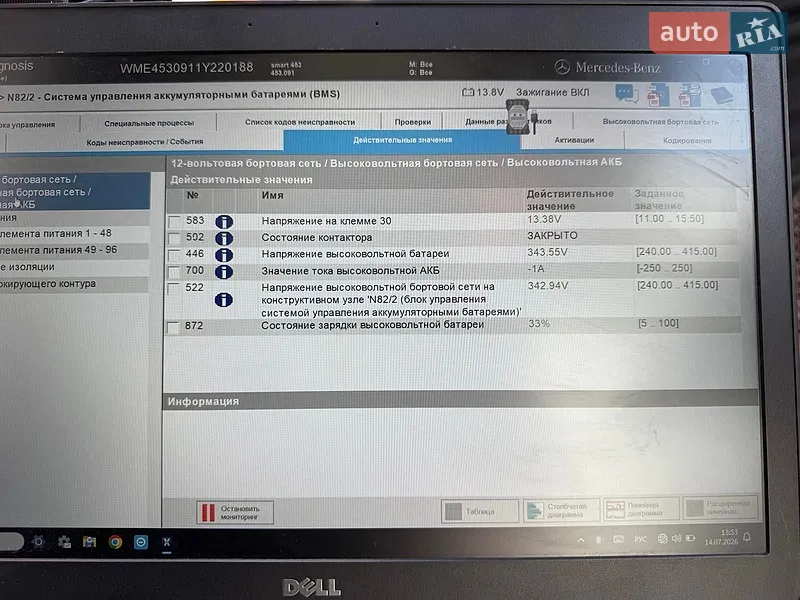Show info for row 446 battery voltage
800x600 pixels.
pos(224,255)
